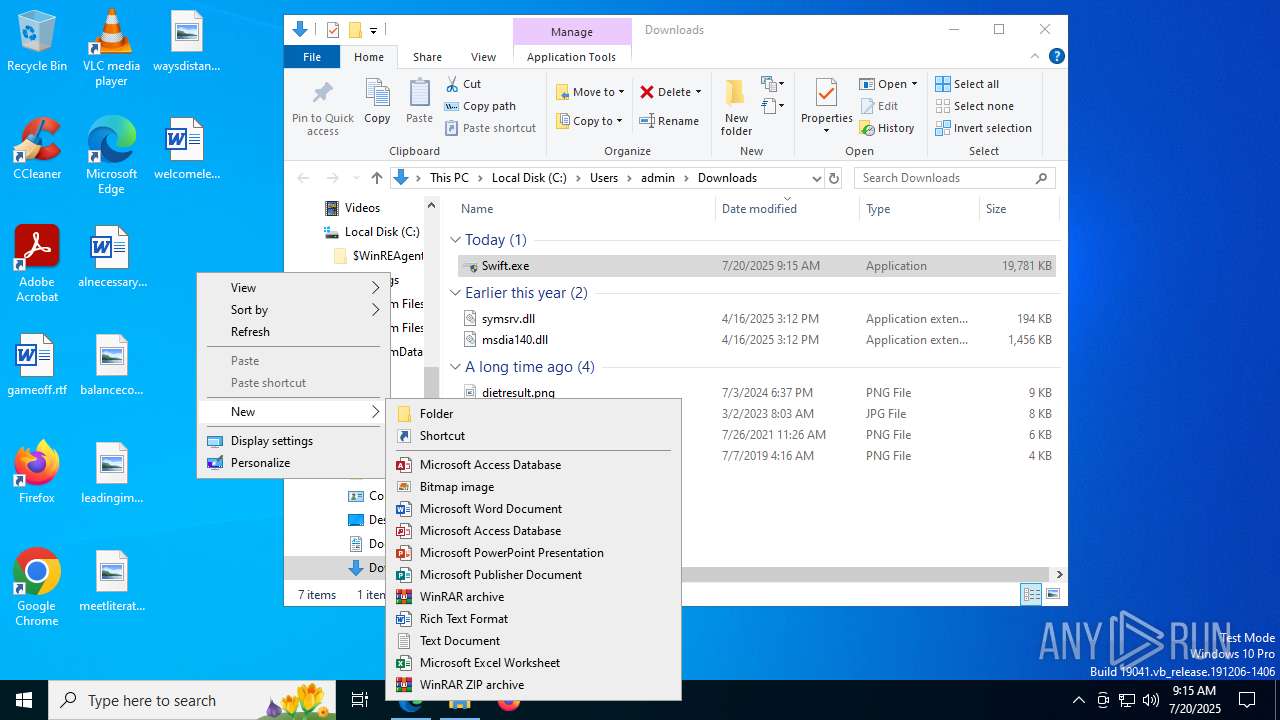The width and height of the screenshot is (1280, 720).
Task: Open Copy to dropdown
Action: 590,121
